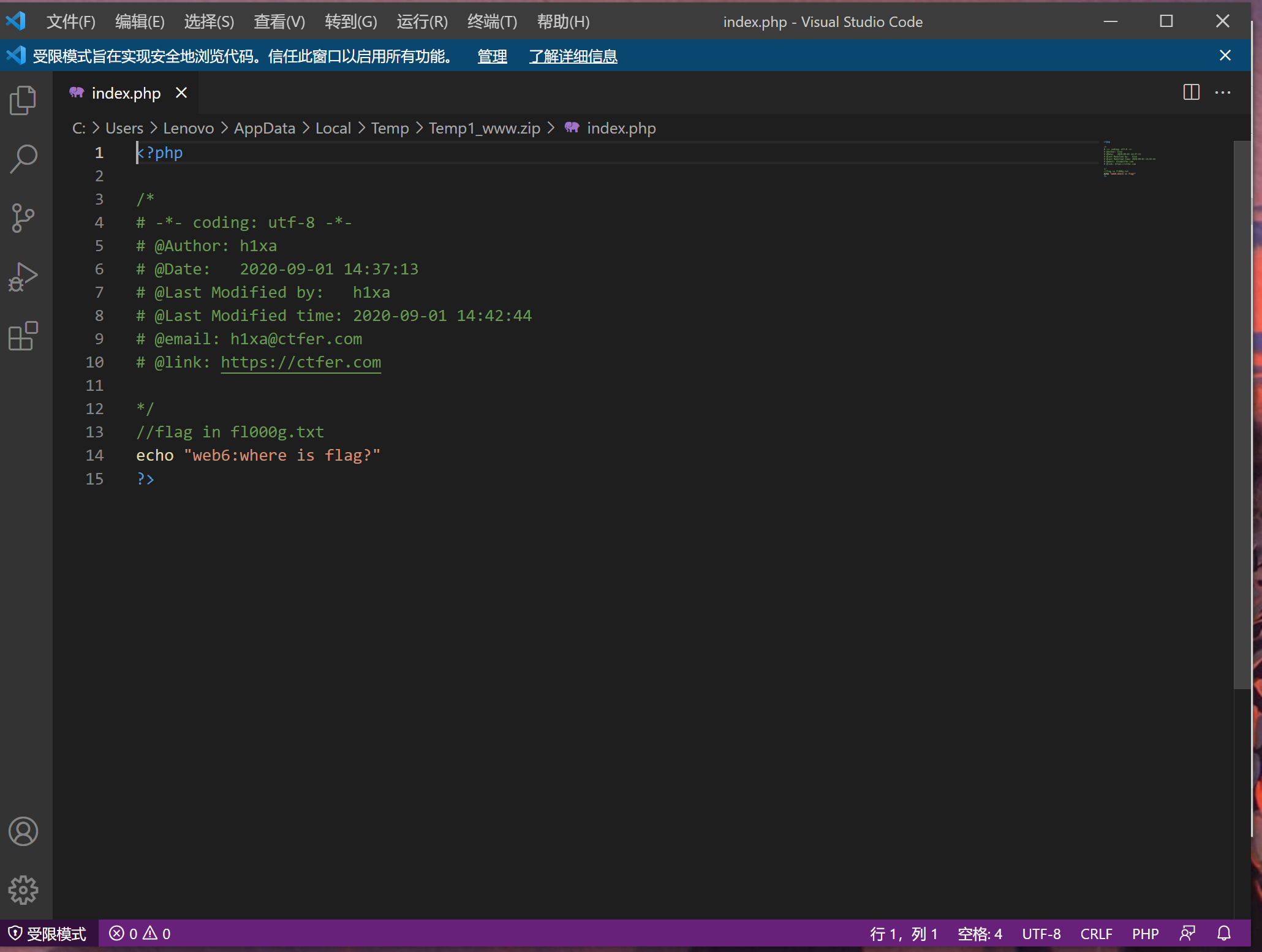
Task: Open the Run and Debug view
Action: tap(23, 277)
